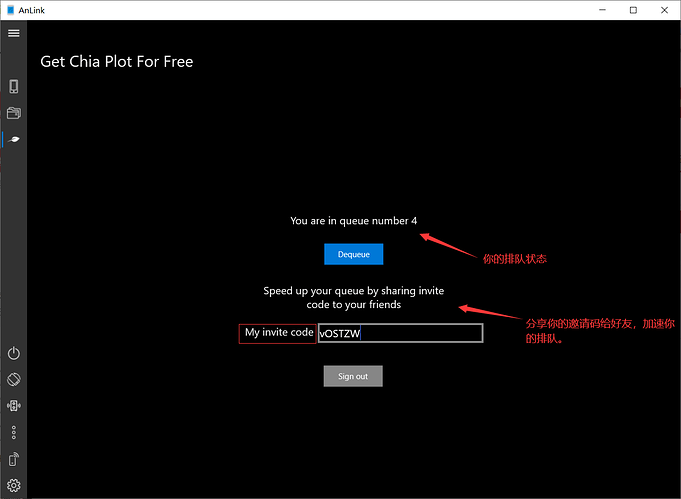Minimize the AnLink window

pos(602,10)
